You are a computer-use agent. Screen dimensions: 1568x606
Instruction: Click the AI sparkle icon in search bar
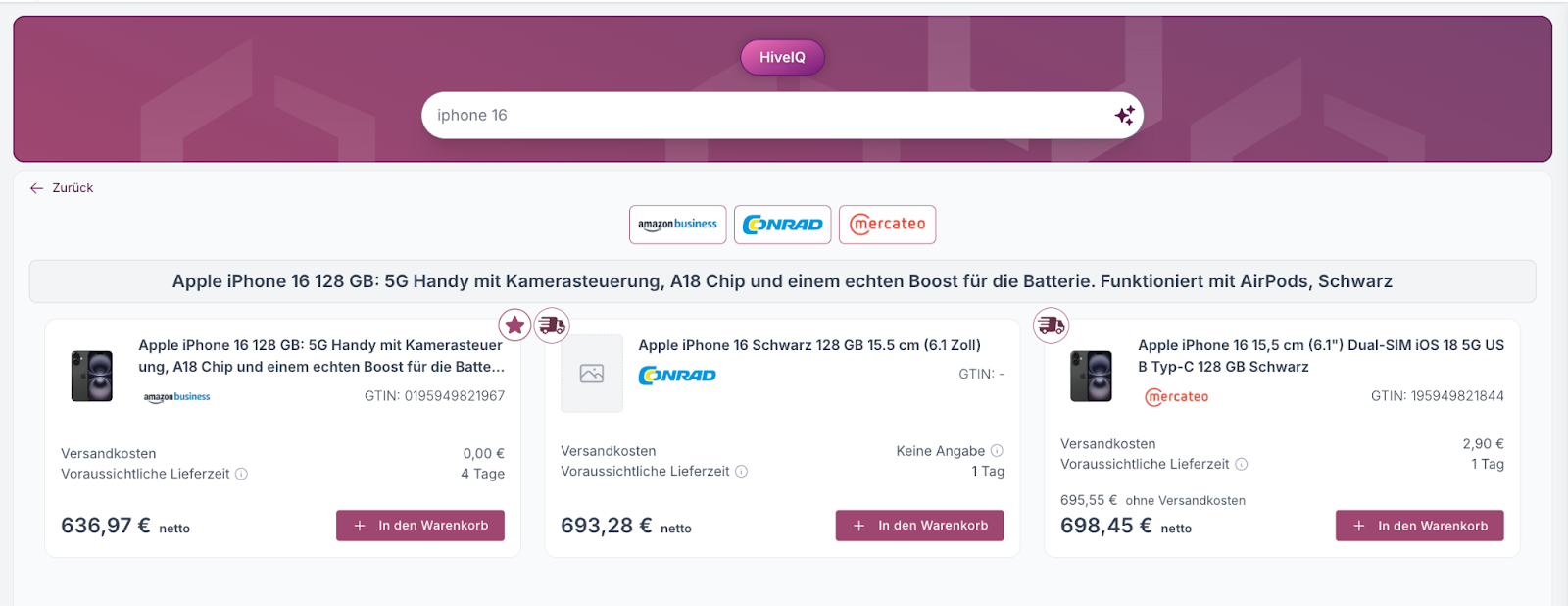coord(1124,115)
